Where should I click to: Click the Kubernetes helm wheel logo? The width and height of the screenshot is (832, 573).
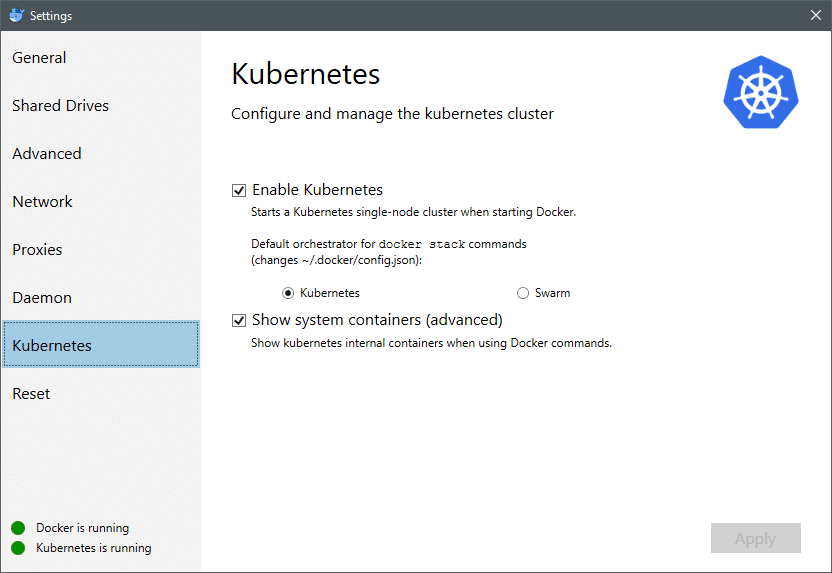pos(760,92)
